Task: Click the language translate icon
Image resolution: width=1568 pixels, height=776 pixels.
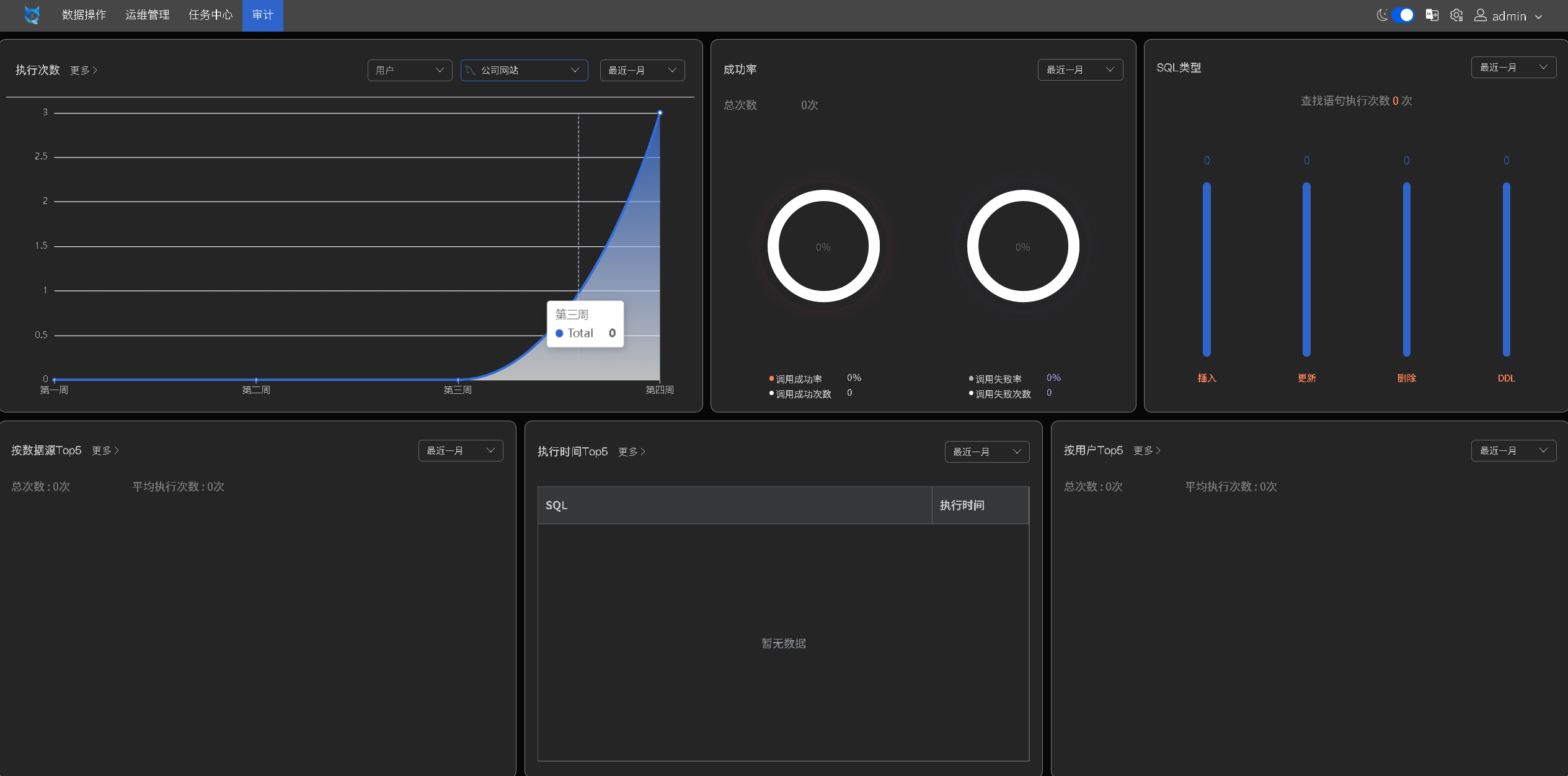Action: [1432, 16]
